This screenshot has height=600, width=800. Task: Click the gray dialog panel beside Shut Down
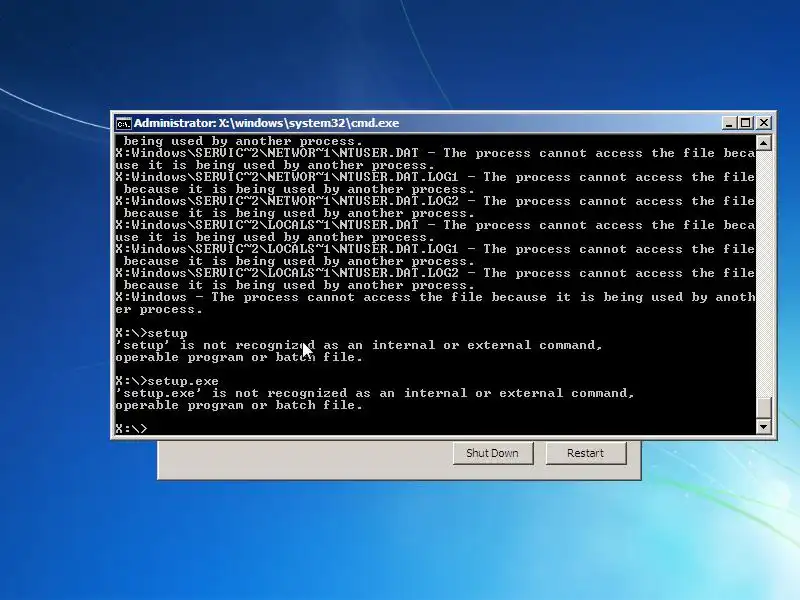pos(305,459)
